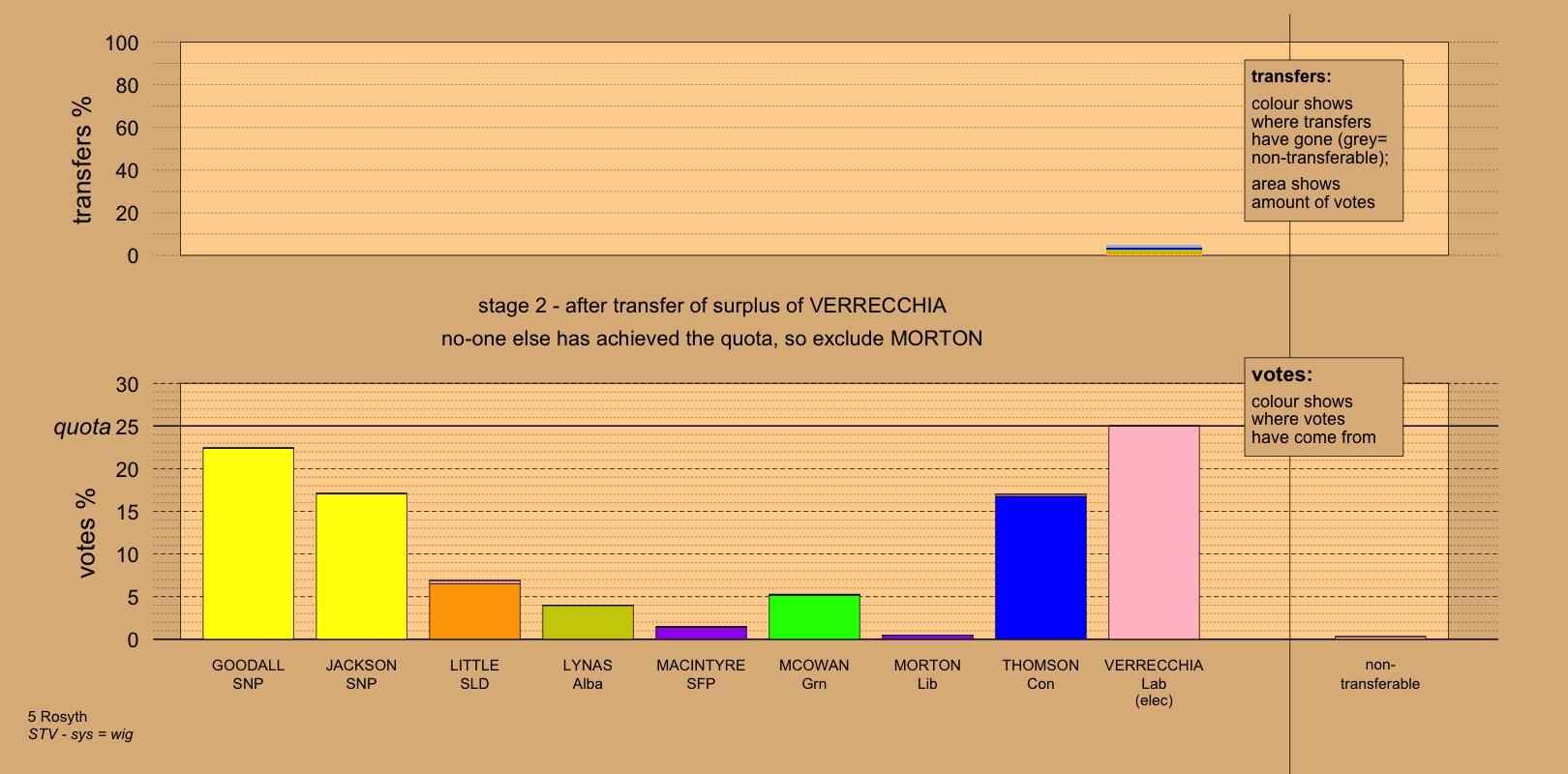
Task: Select the LITTLE SLD axis label
Action: tap(474, 674)
